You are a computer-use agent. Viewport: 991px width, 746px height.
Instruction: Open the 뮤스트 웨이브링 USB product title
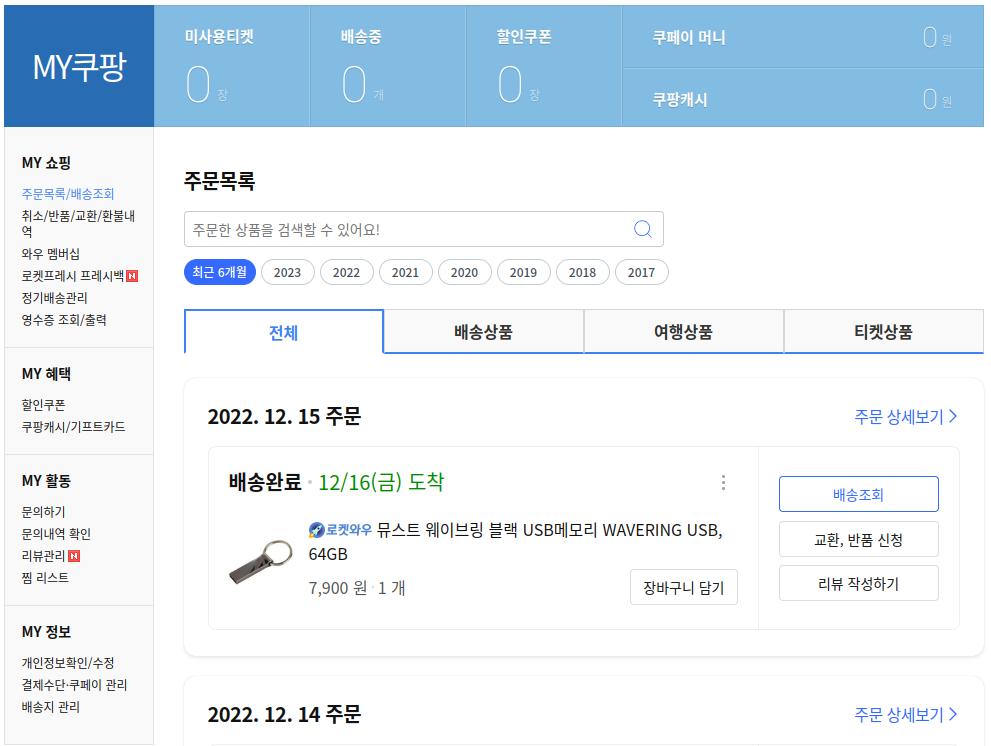pyautogui.click(x=515, y=542)
